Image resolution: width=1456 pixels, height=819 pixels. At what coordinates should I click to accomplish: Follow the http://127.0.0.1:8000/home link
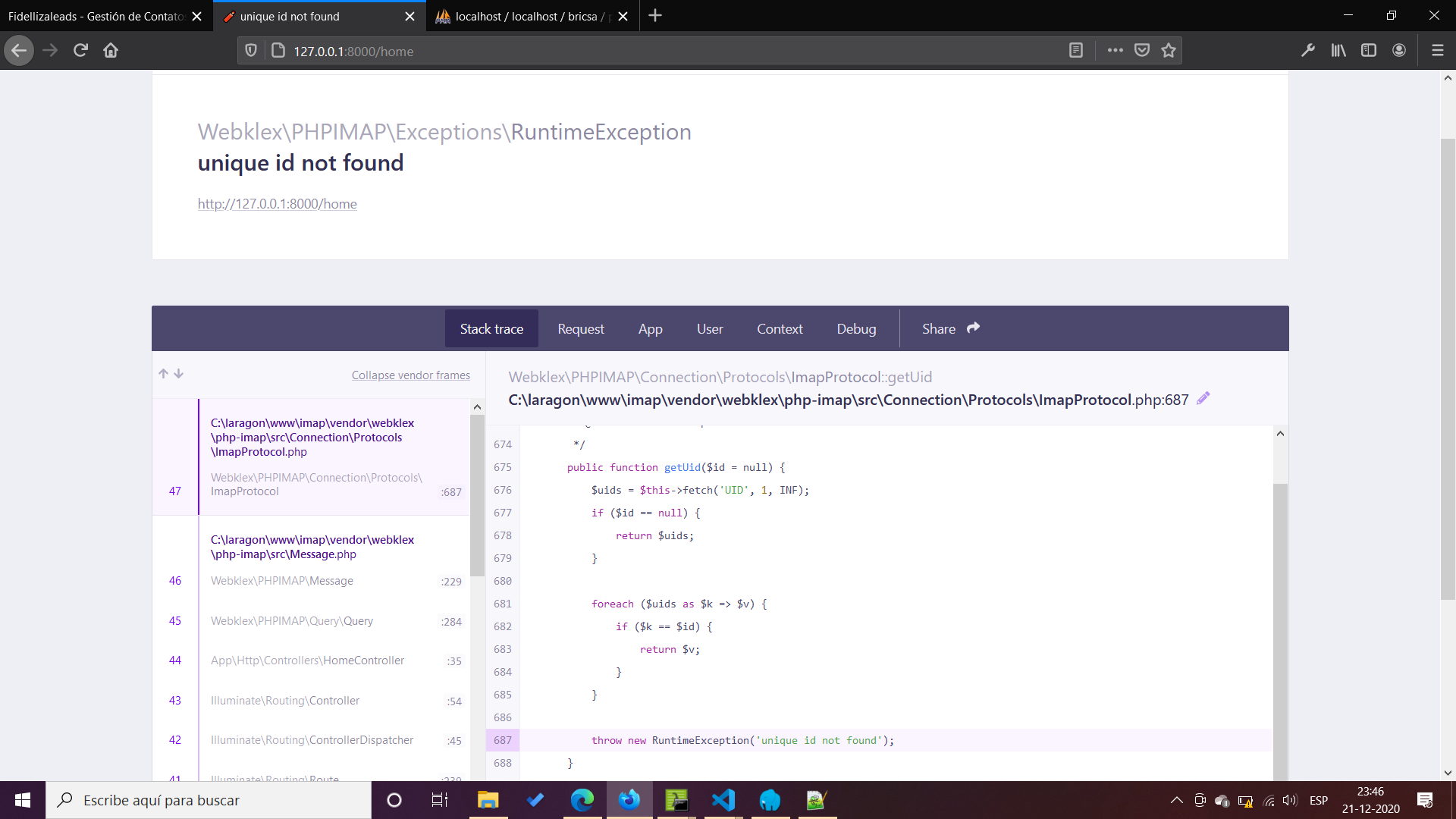pos(277,203)
